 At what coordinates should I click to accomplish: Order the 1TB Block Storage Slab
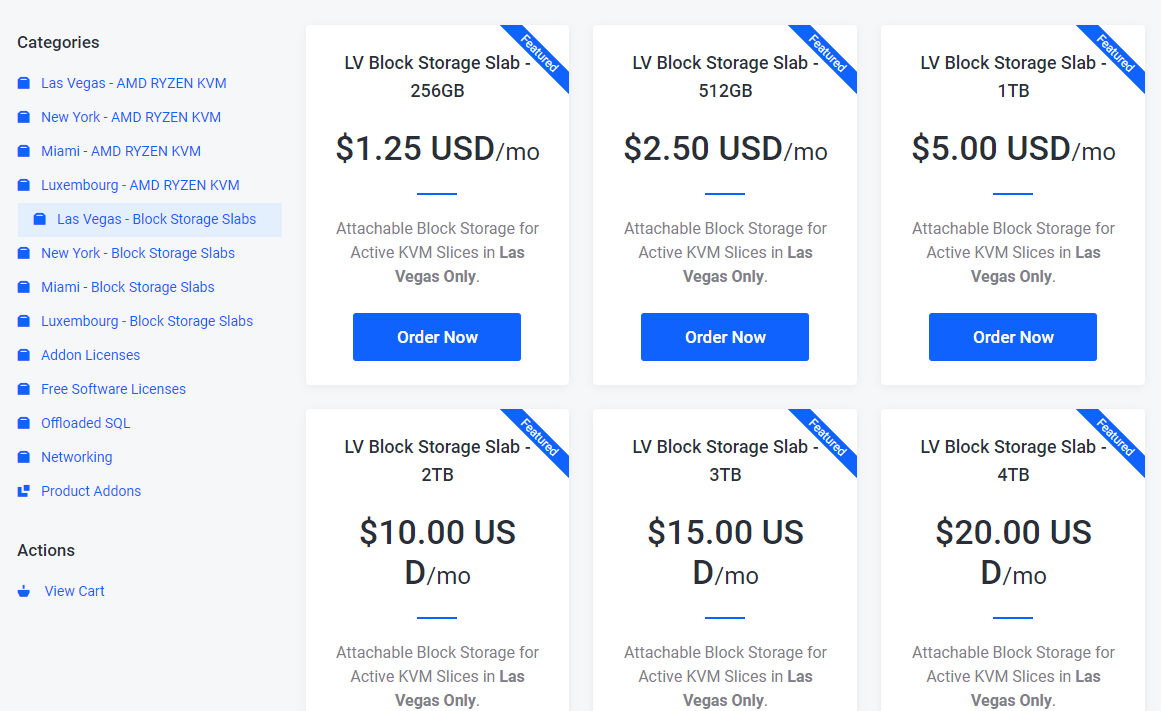pos(1013,337)
